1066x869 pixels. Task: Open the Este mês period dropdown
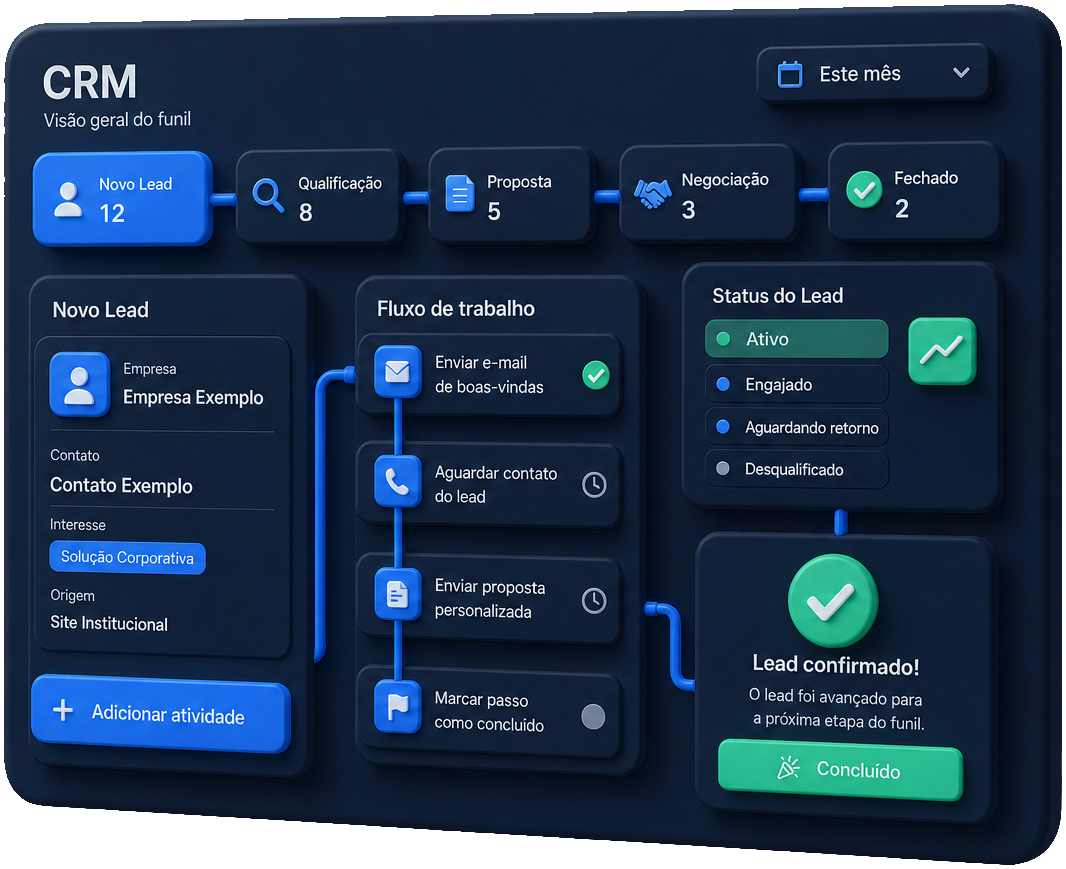click(874, 73)
